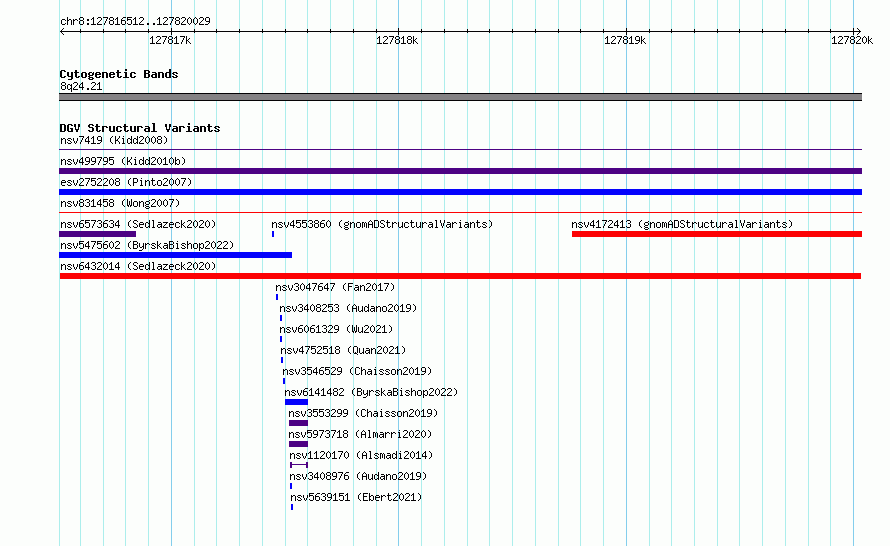Open nsv4553860 gnomADStructuralVariants label
Viewport: 890px width, 546px height.
click(382, 224)
